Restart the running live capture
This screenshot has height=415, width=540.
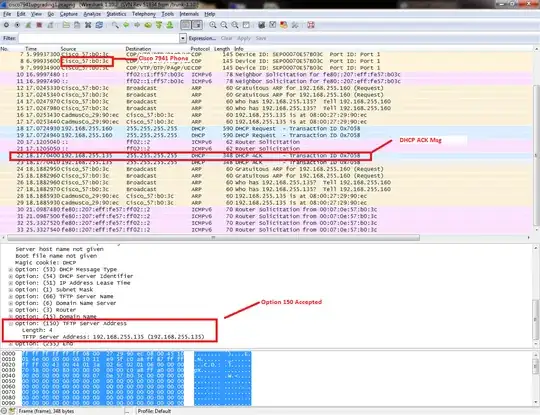(x=50, y=25)
